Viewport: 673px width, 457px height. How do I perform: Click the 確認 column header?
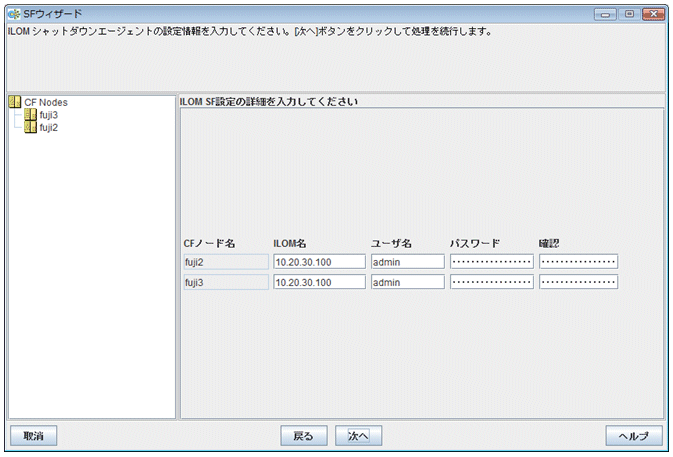549,244
